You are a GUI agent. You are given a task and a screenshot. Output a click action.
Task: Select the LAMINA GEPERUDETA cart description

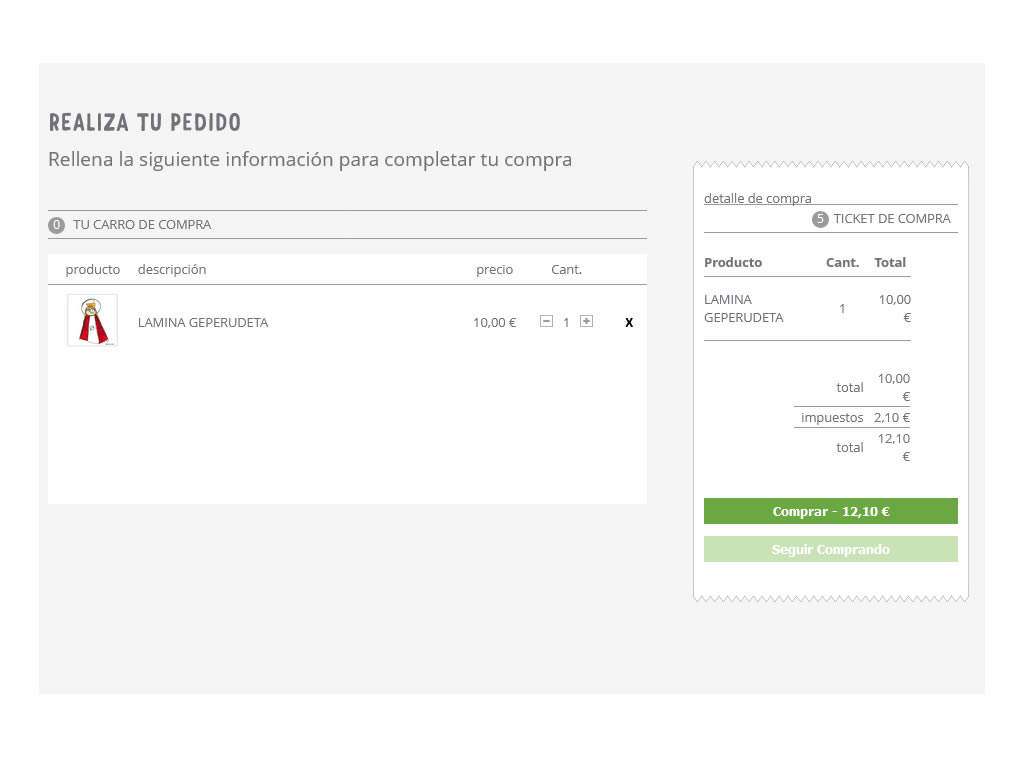tap(203, 323)
